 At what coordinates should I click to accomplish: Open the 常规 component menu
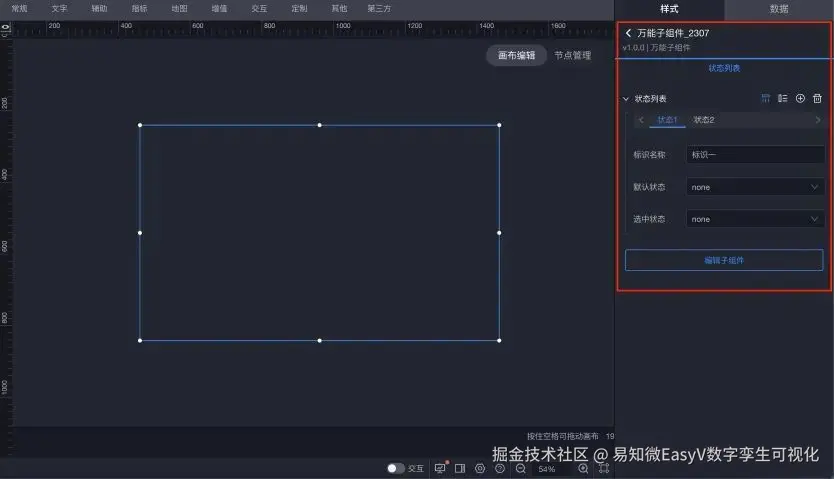tap(20, 9)
